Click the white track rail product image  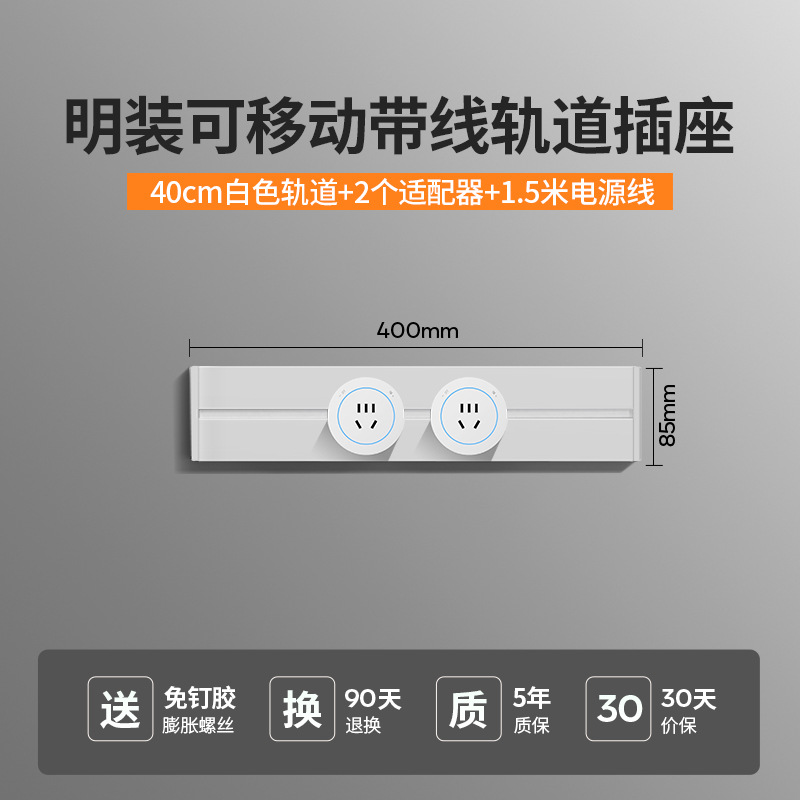415,414
